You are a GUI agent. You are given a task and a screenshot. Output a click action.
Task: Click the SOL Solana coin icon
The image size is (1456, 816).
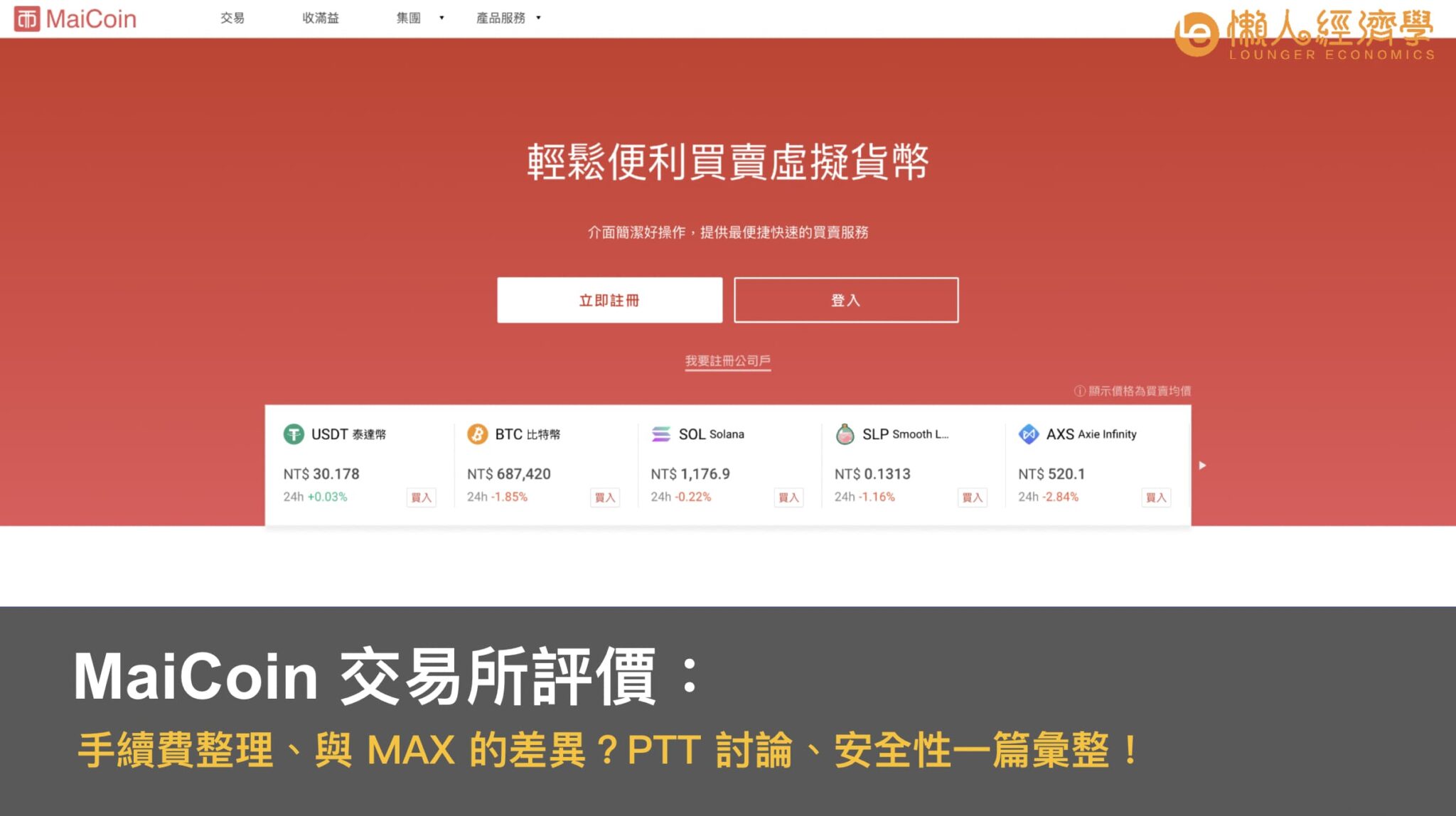661,434
